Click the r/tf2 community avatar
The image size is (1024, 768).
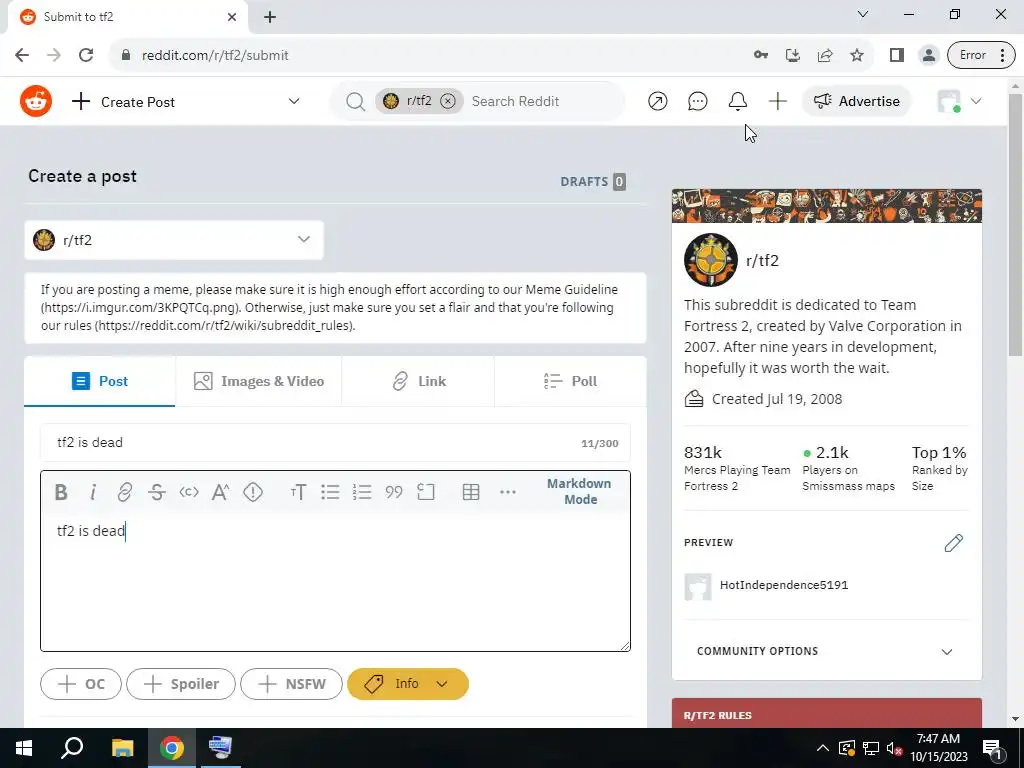coord(711,260)
